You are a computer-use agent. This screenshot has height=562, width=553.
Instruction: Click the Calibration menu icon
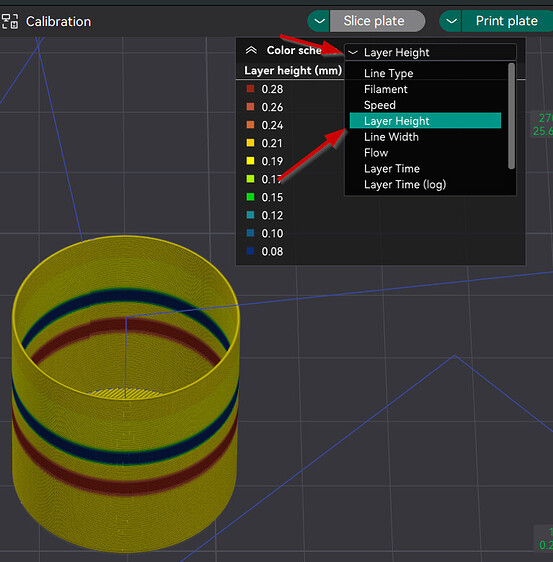(10, 22)
